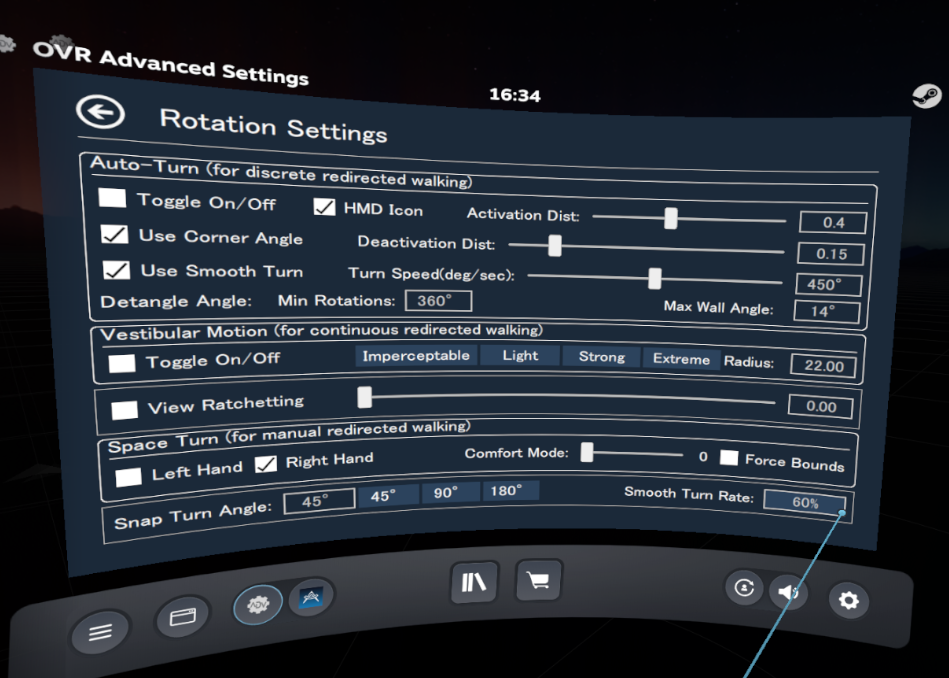Open the blue star overlay app icon

coord(312,597)
